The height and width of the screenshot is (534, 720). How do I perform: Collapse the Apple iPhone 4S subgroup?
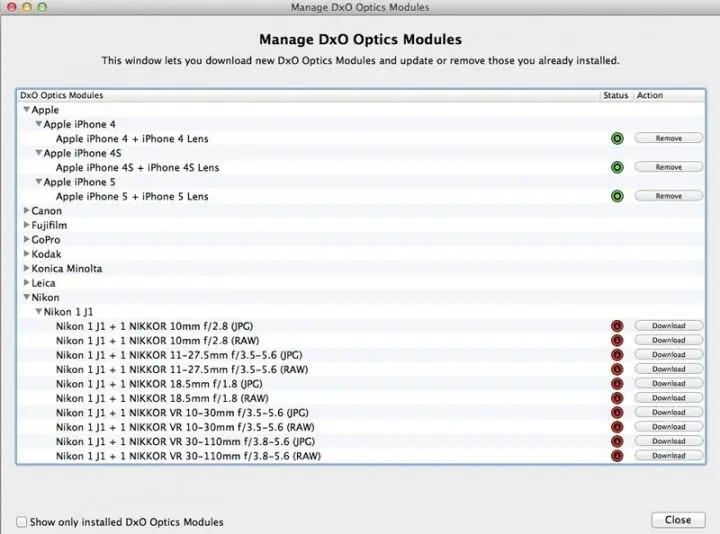coord(39,152)
